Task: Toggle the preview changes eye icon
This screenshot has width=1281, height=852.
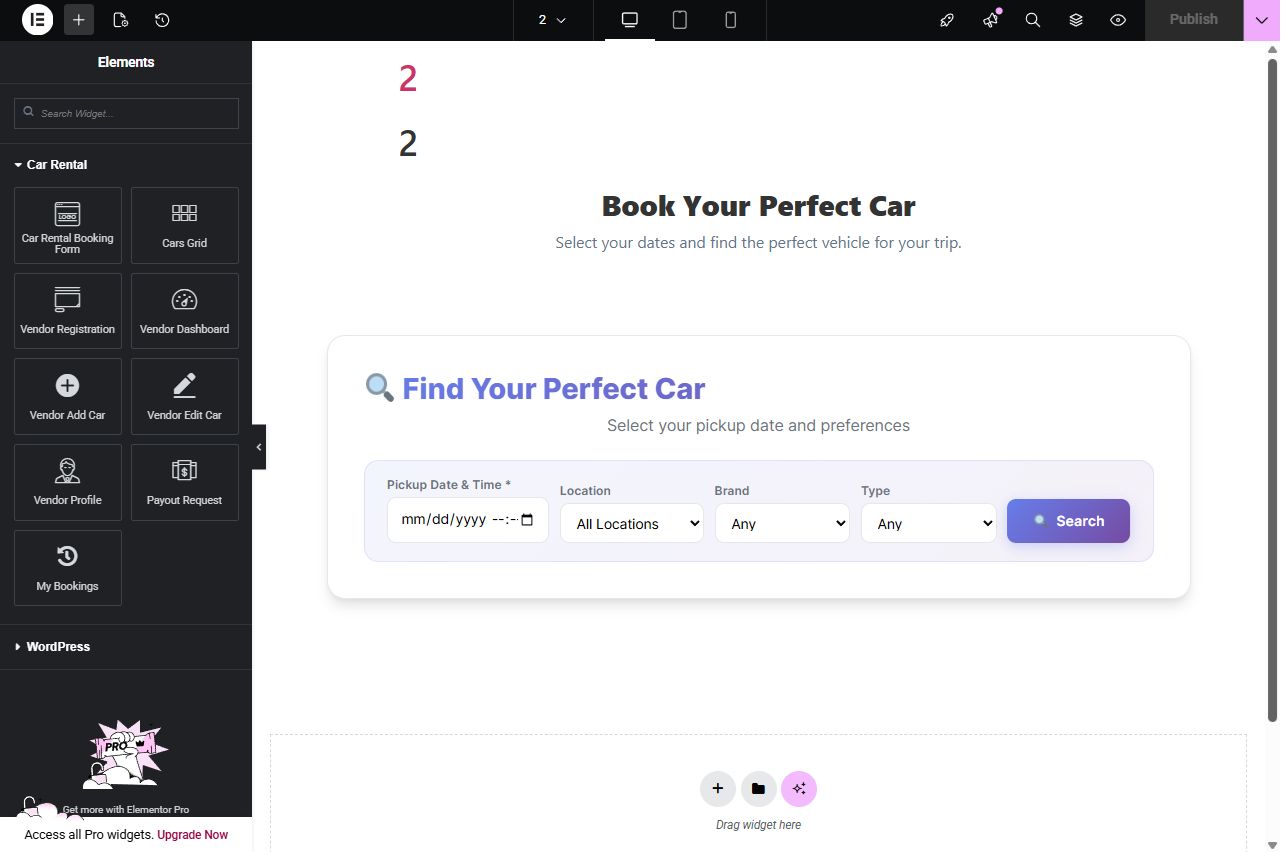Action: (1118, 20)
